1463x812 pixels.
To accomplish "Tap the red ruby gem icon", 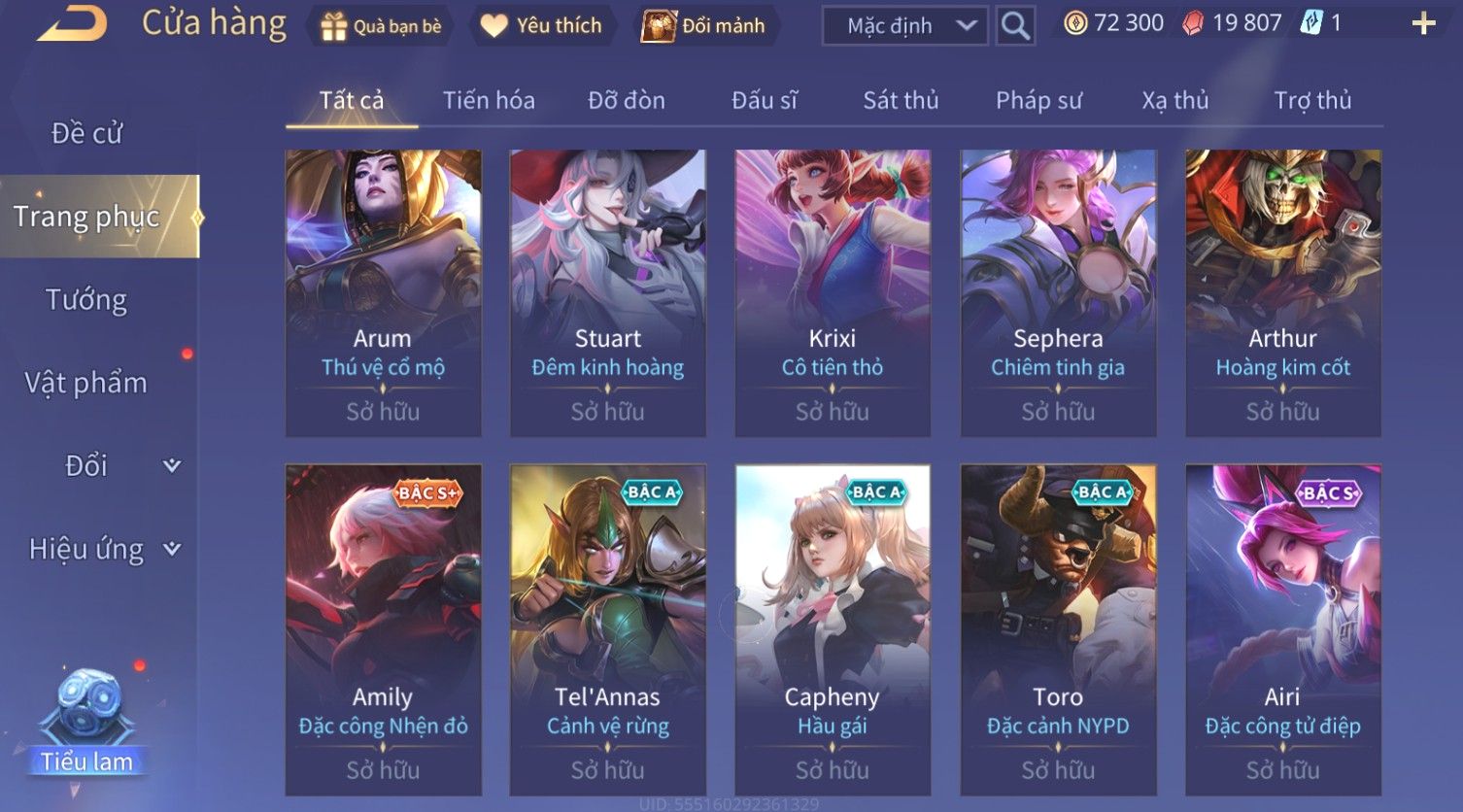I will pyautogui.click(x=1193, y=23).
